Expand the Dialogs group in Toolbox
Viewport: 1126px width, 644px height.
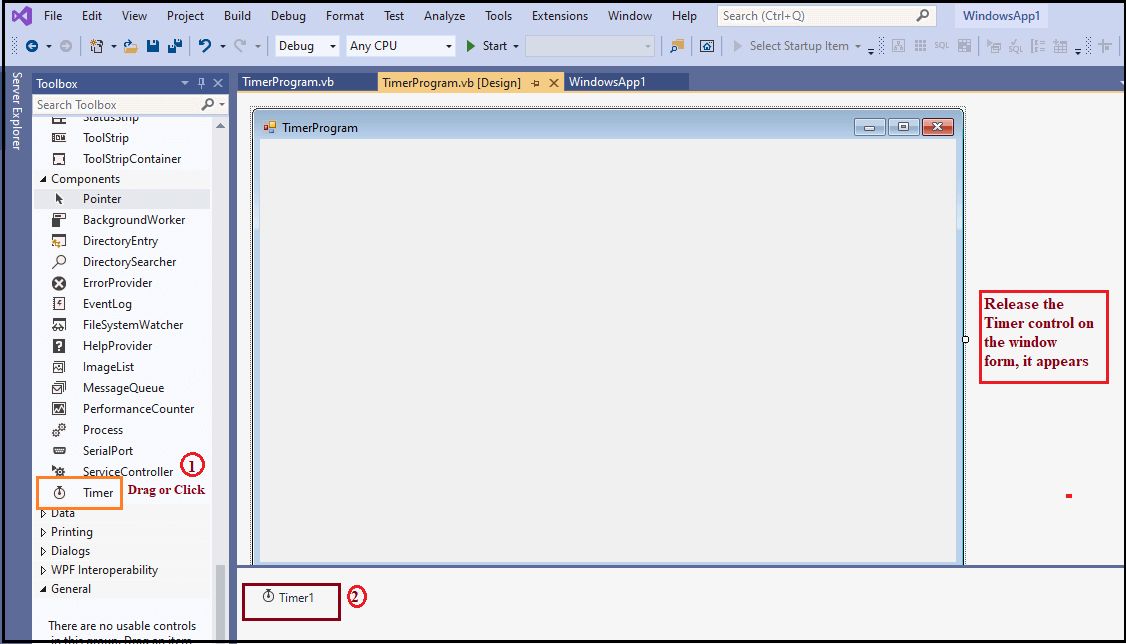43,551
